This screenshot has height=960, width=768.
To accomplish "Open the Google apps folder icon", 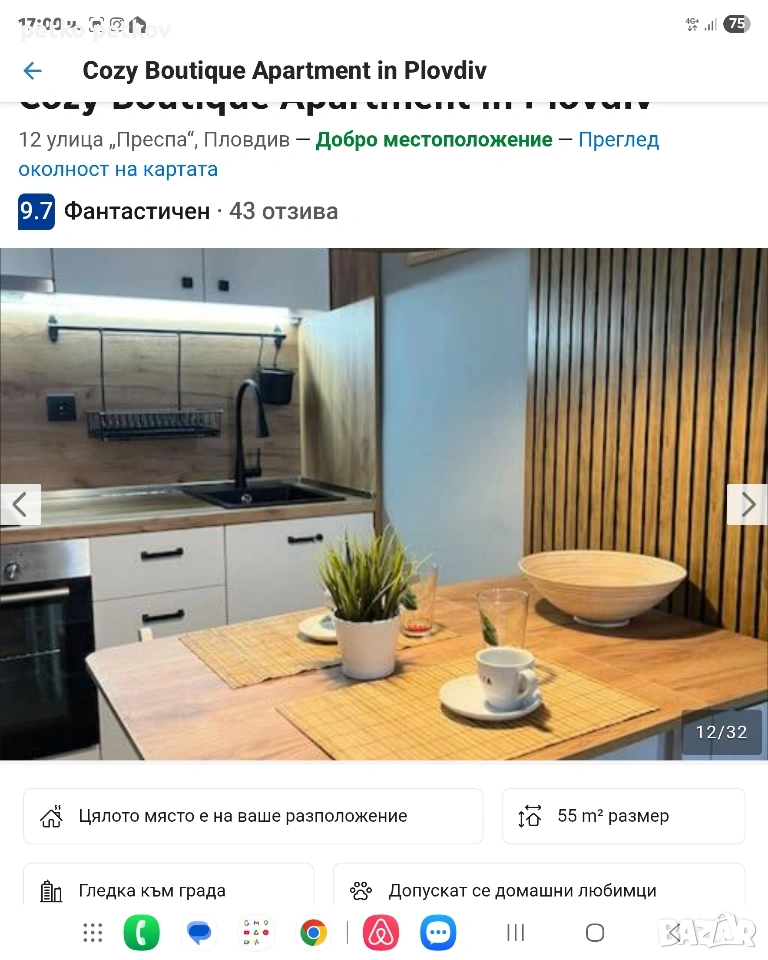I will point(256,932).
